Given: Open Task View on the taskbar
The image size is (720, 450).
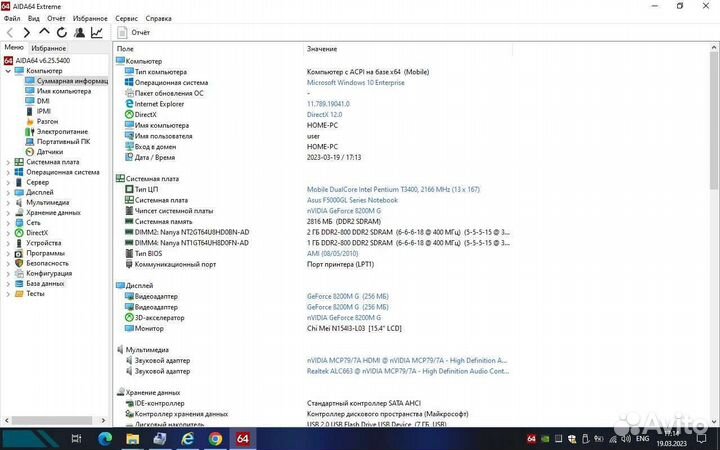Looking at the screenshot, I should click(x=77, y=439).
